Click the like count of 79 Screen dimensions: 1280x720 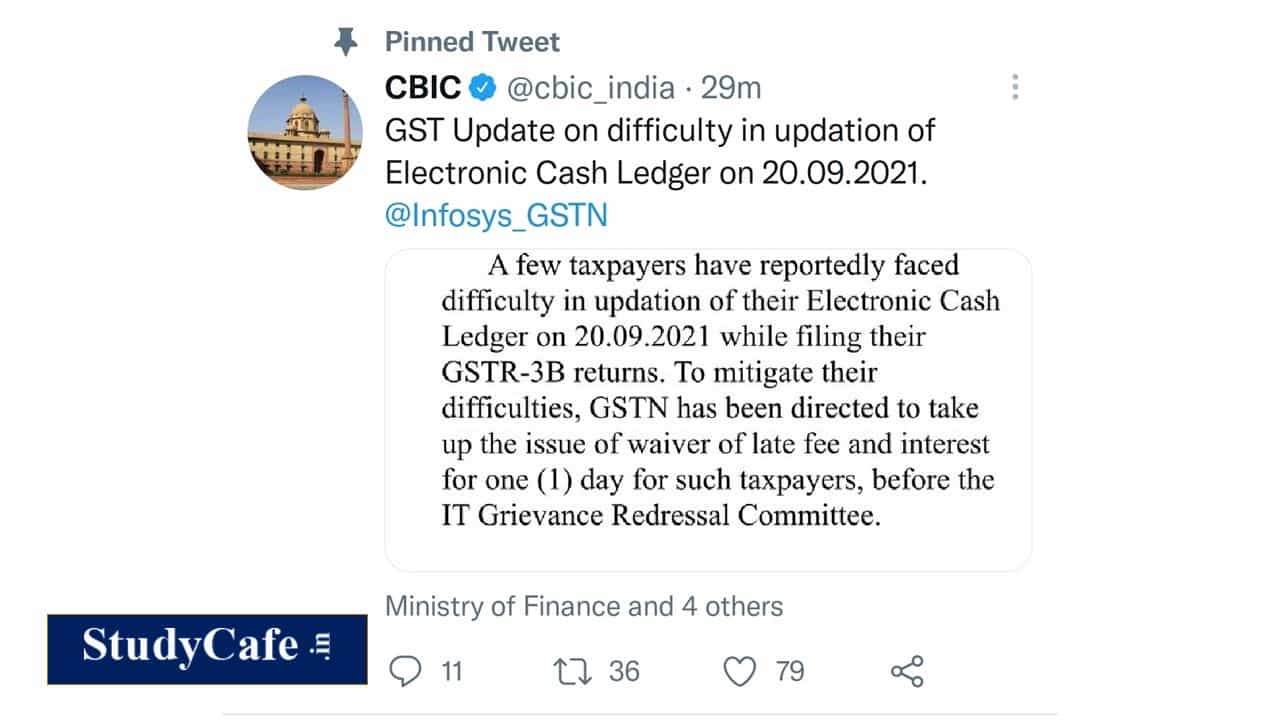(790, 671)
